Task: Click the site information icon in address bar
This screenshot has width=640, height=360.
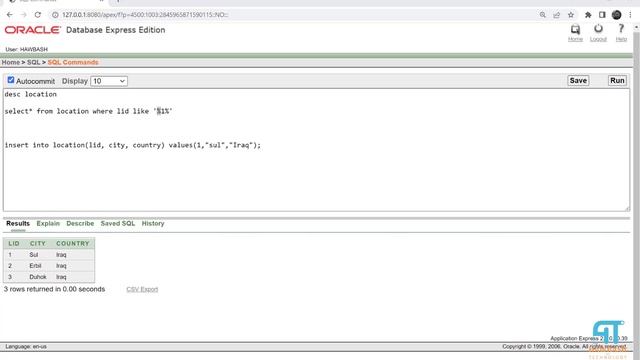Action: pyautogui.click(x=55, y=15)
